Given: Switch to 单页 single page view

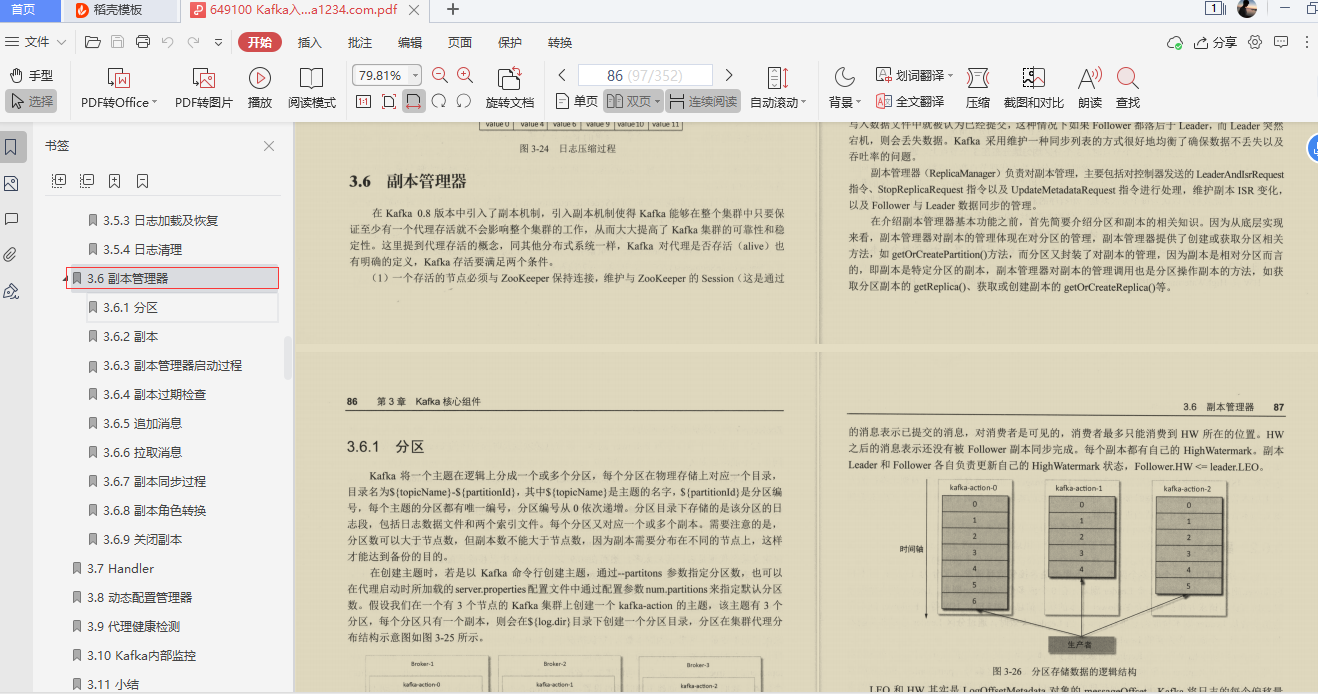Looking at the screenshot, I should [x=577, y=101].
